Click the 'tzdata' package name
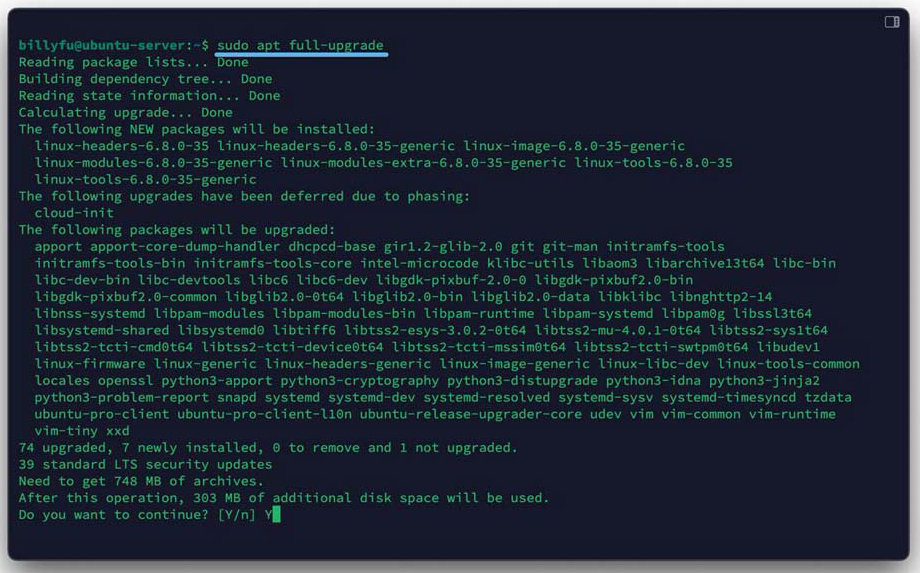The height and width of the screenshot is (573, 920). pyautogui.click(x=828, y=397)
